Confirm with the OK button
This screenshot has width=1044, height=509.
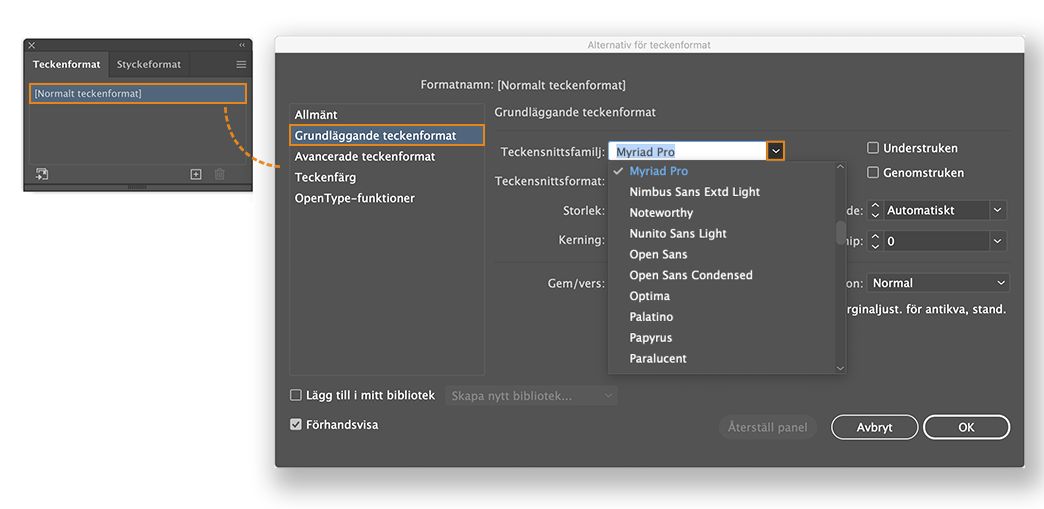pos(966,427)
